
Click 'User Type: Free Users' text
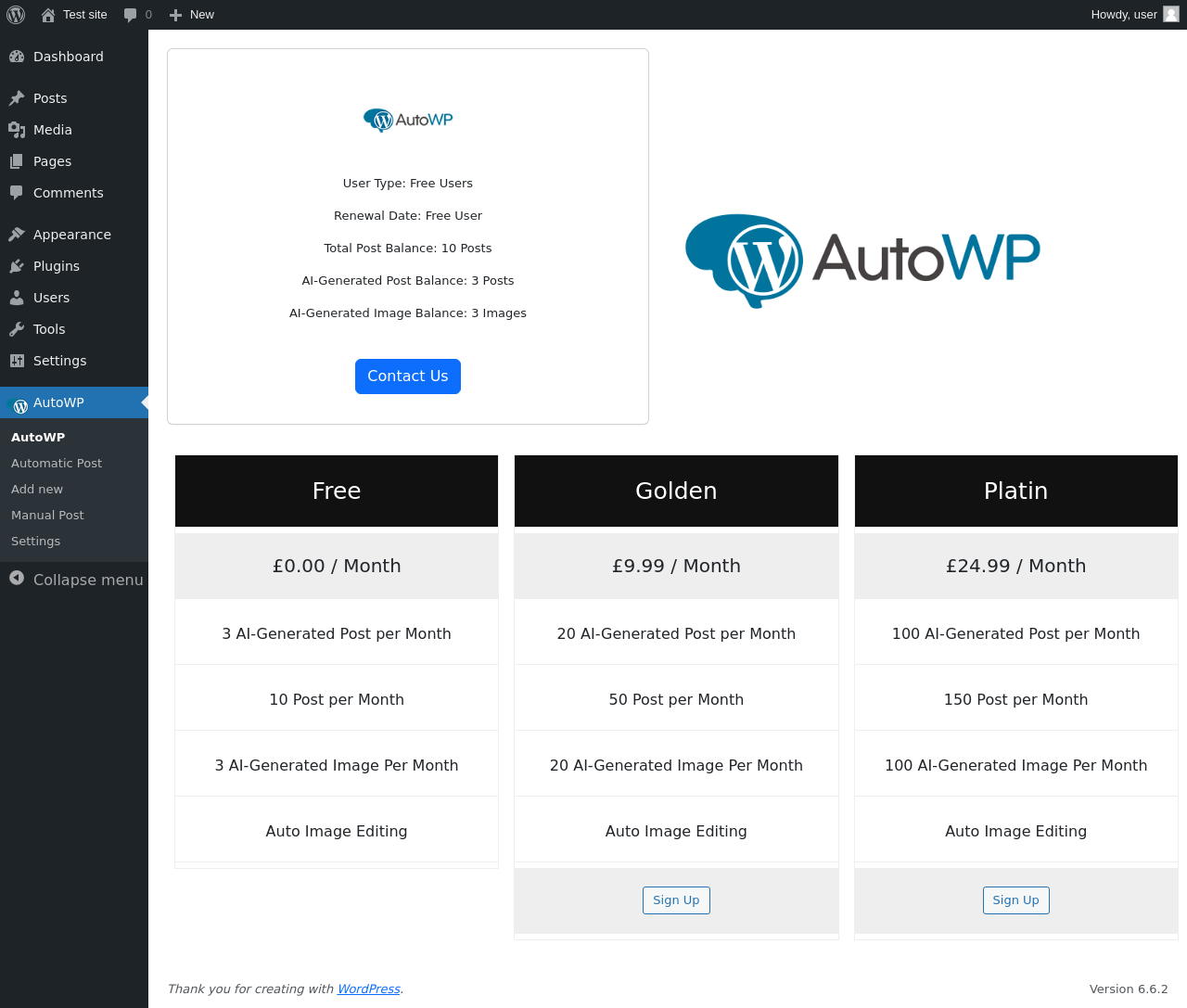408,184
